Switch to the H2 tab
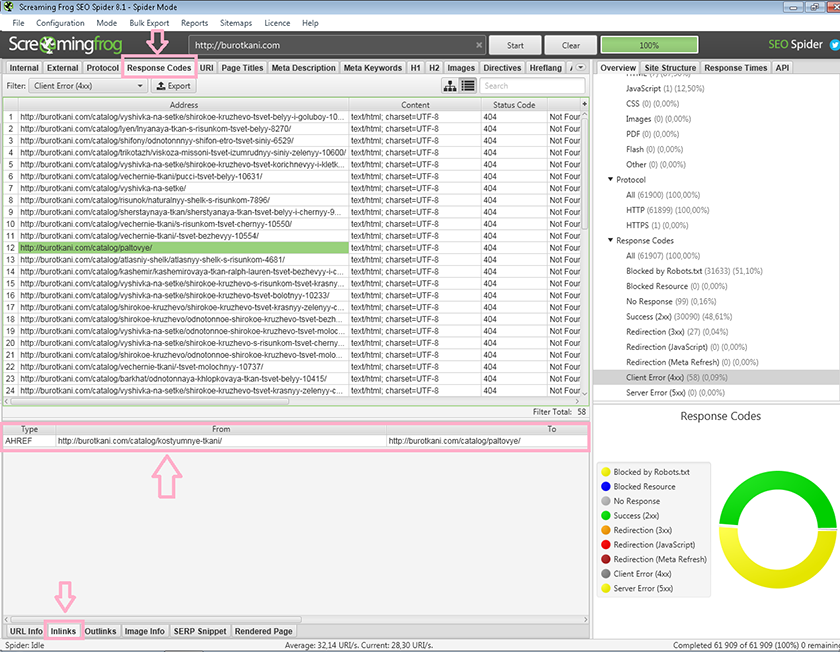 tap(434, 68)
